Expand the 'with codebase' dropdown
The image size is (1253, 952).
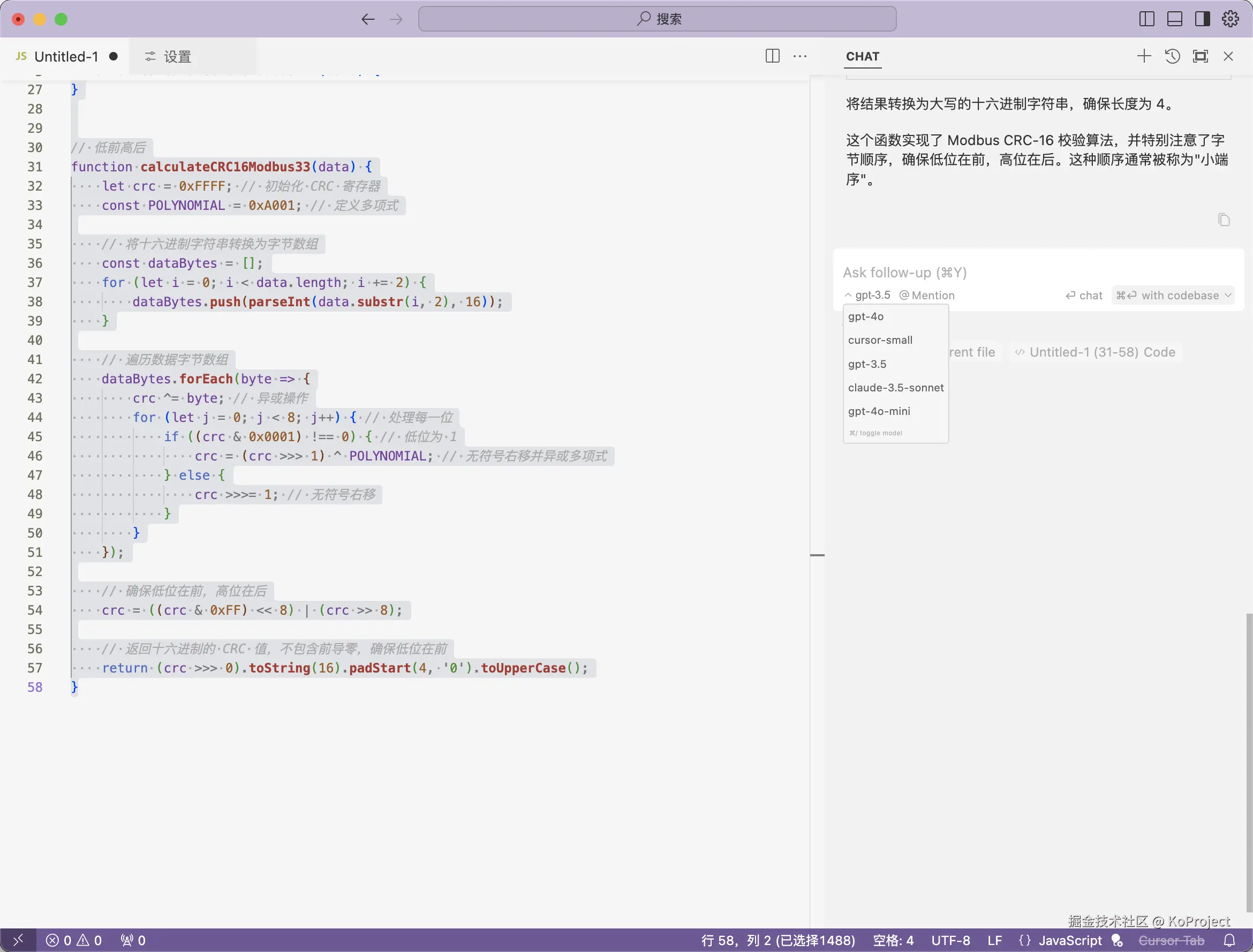click(x=1173, y=294)
